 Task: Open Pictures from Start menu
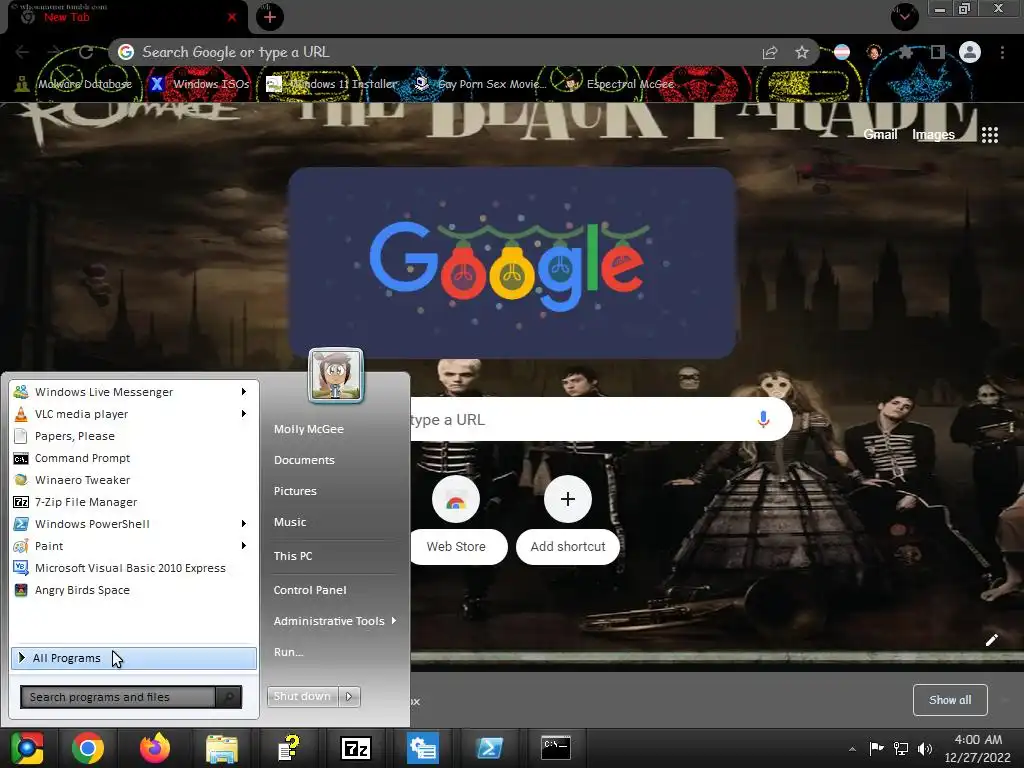coord(295,491)
